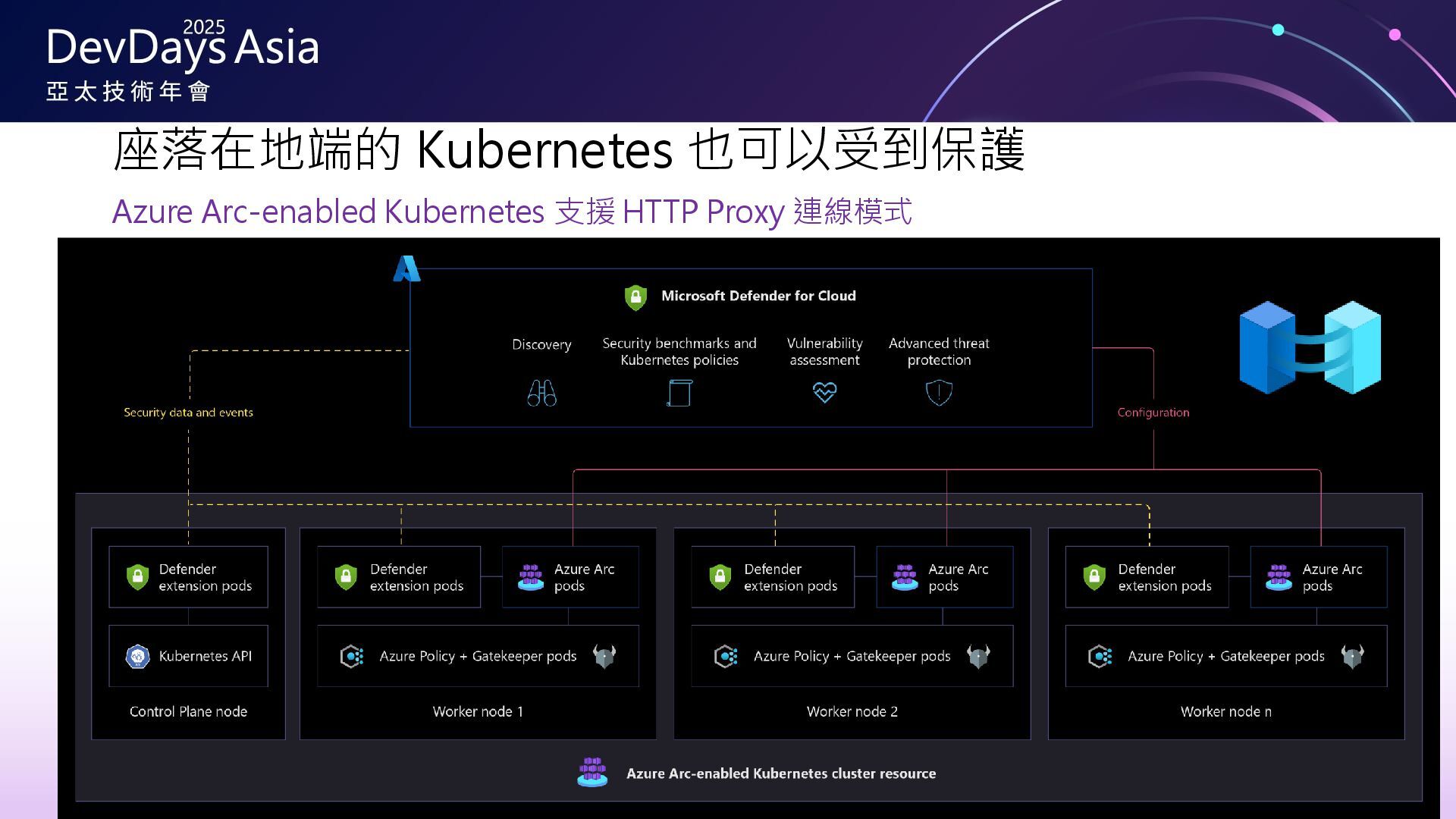1456x819 pixels.
Task: Click the Microsoft Defender for Cloud shield icon
Action: click(x=635, y=297)
